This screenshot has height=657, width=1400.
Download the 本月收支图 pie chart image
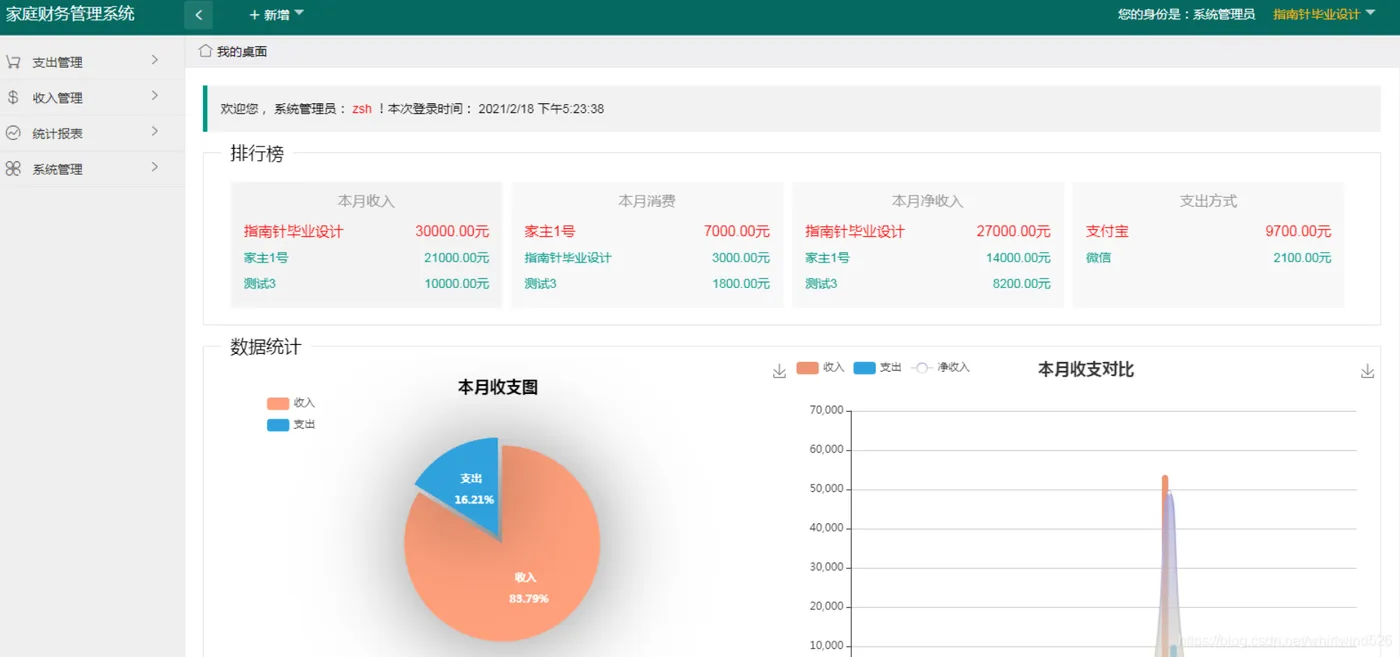[779, 372]
